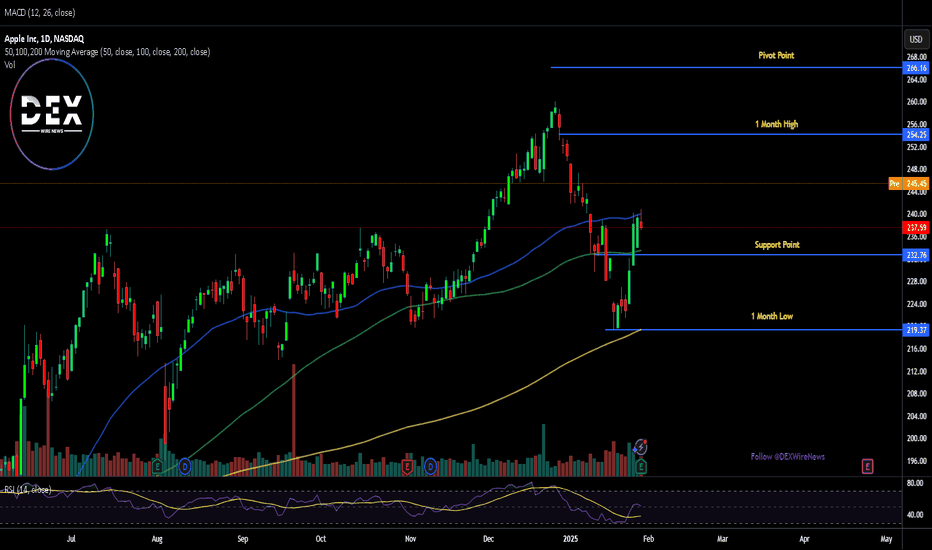Click the Feb label on time axis
Image resolution: width=932 pixels, height=550 pixels.
[648, 539]
